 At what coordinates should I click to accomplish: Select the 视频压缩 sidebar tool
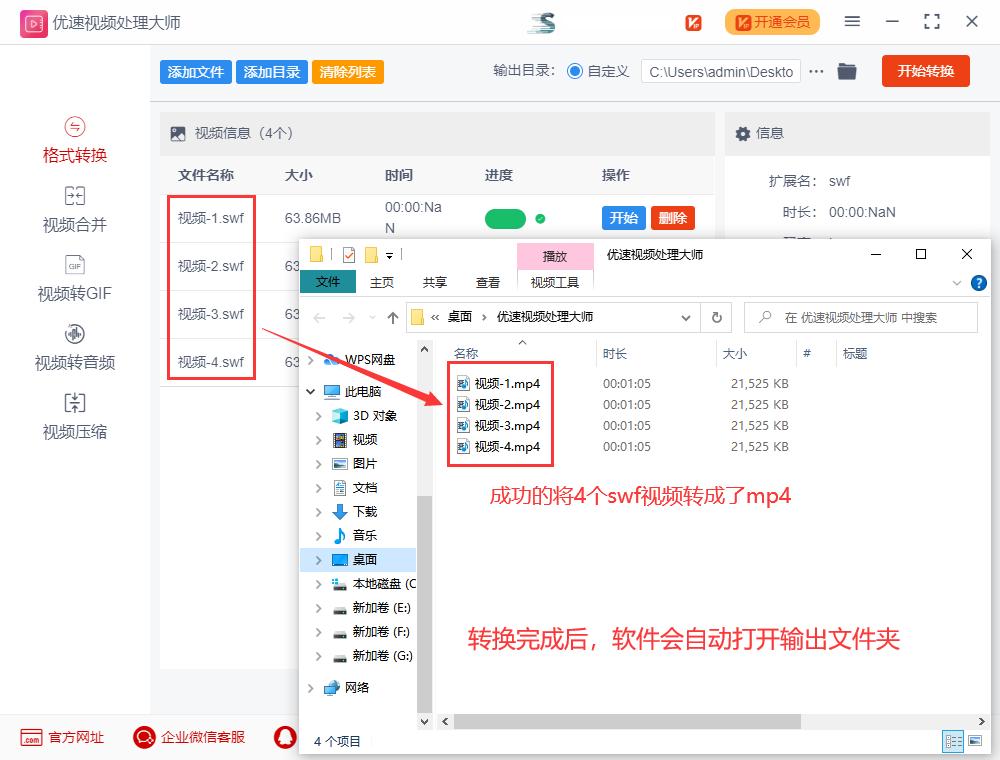(x=75, y=418)
